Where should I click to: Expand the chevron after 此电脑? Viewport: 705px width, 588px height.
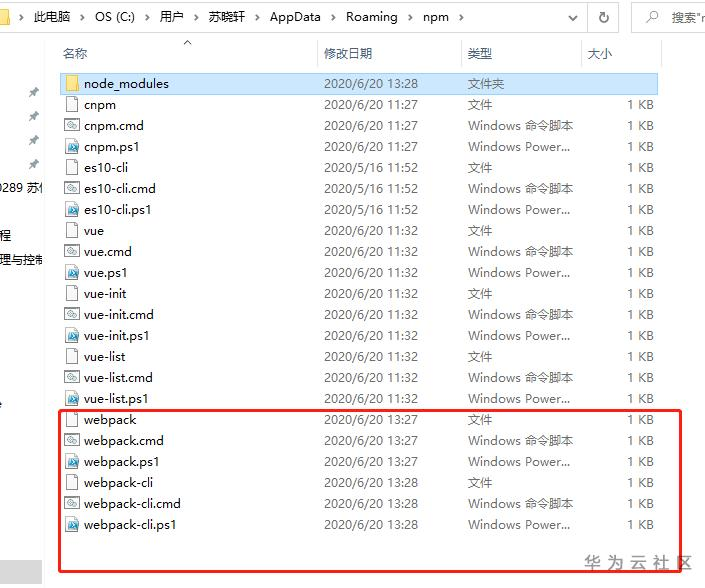82,18
